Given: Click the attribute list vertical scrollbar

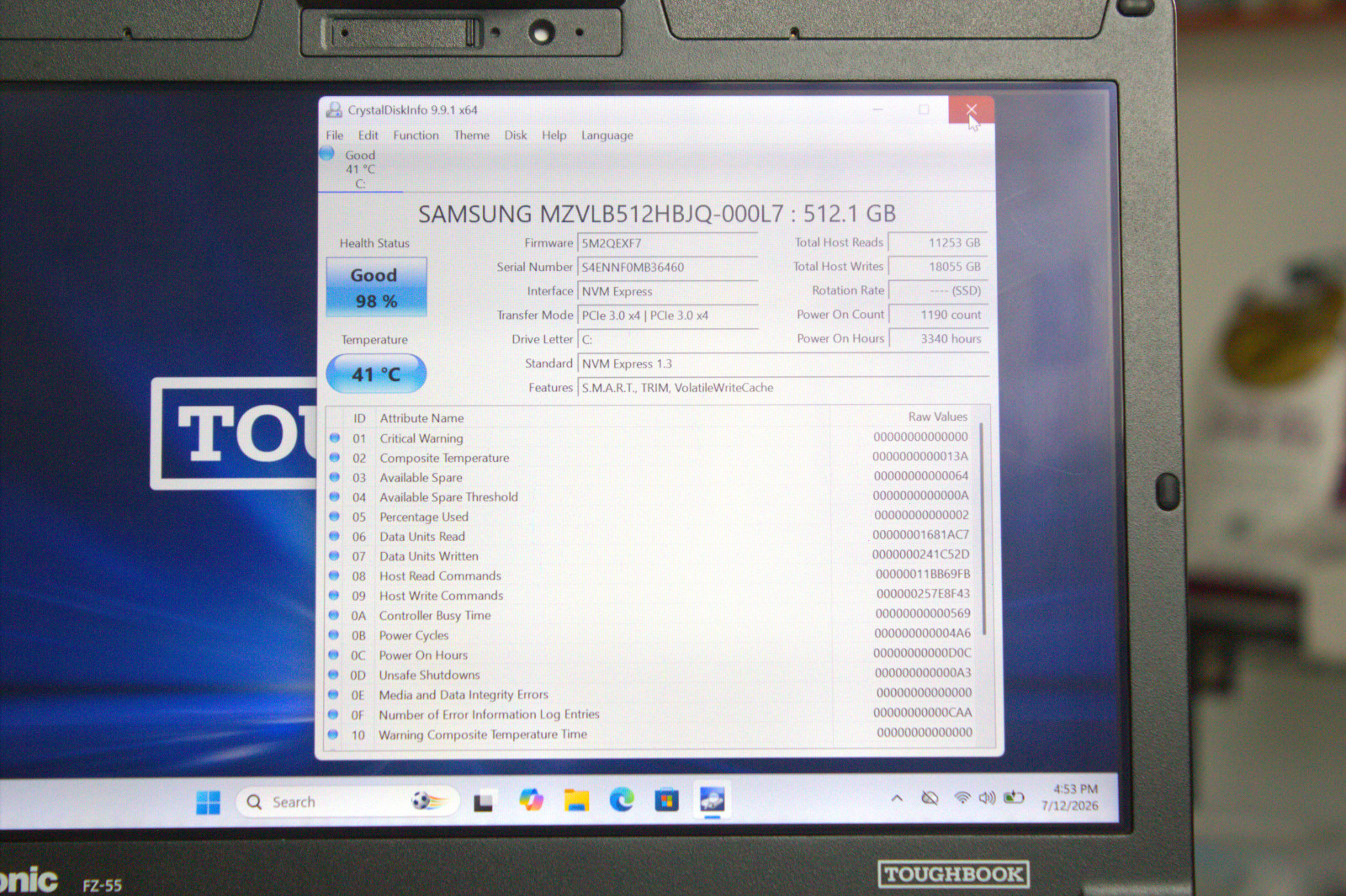Looking at the screenshot, I should click(x=983, y=530).
